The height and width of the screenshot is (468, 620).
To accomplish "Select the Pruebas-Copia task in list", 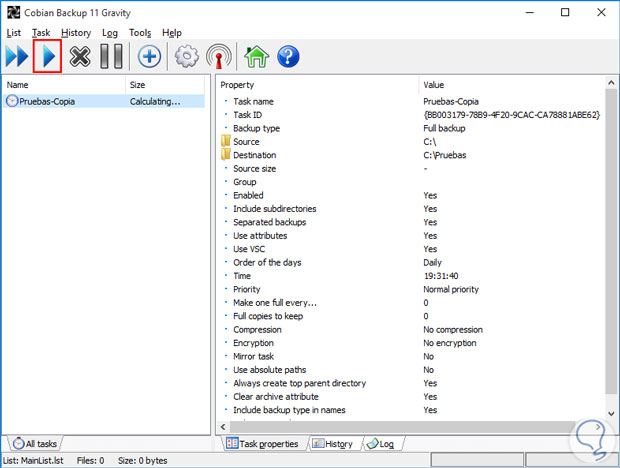I will pyautogui.click(x=104, y=101).
